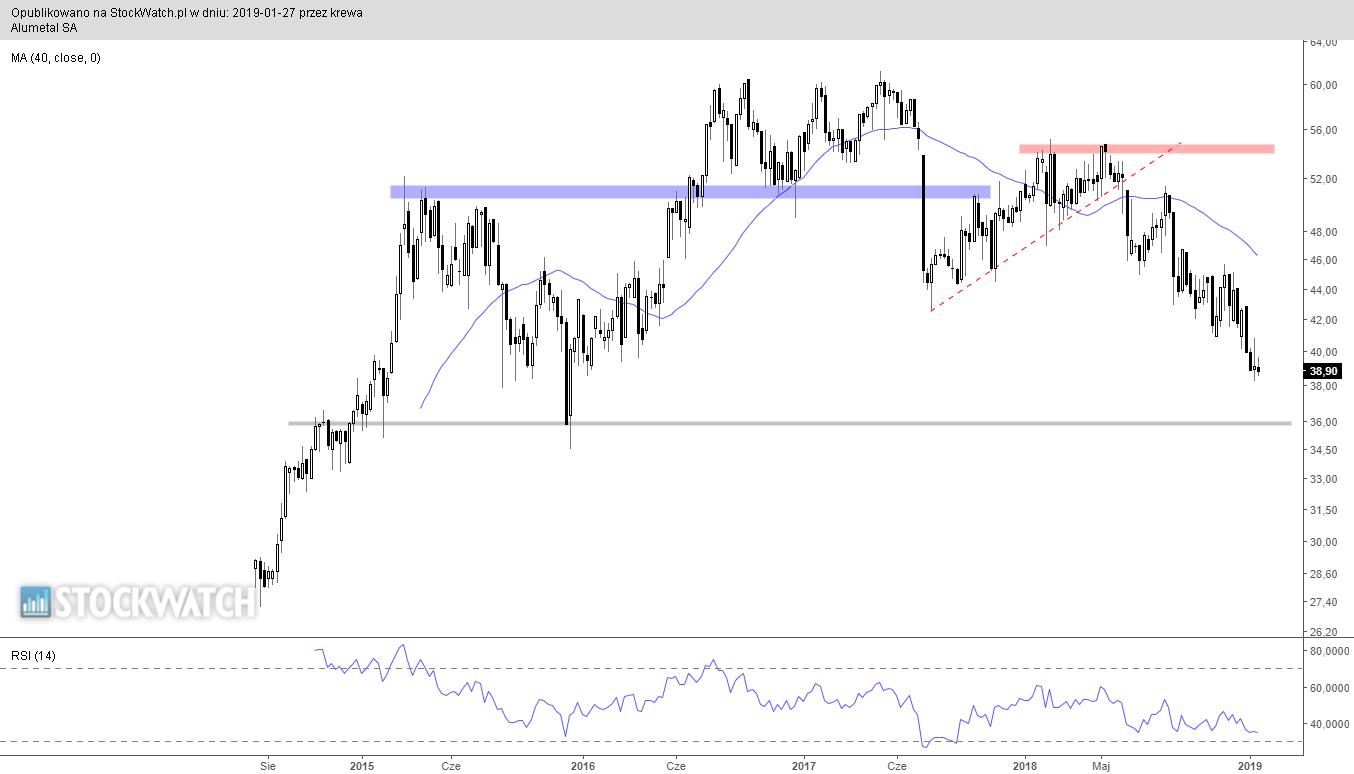Click the 34,50 price axis label
This screenshot has width=1354, height=774.
[1323, 450]
